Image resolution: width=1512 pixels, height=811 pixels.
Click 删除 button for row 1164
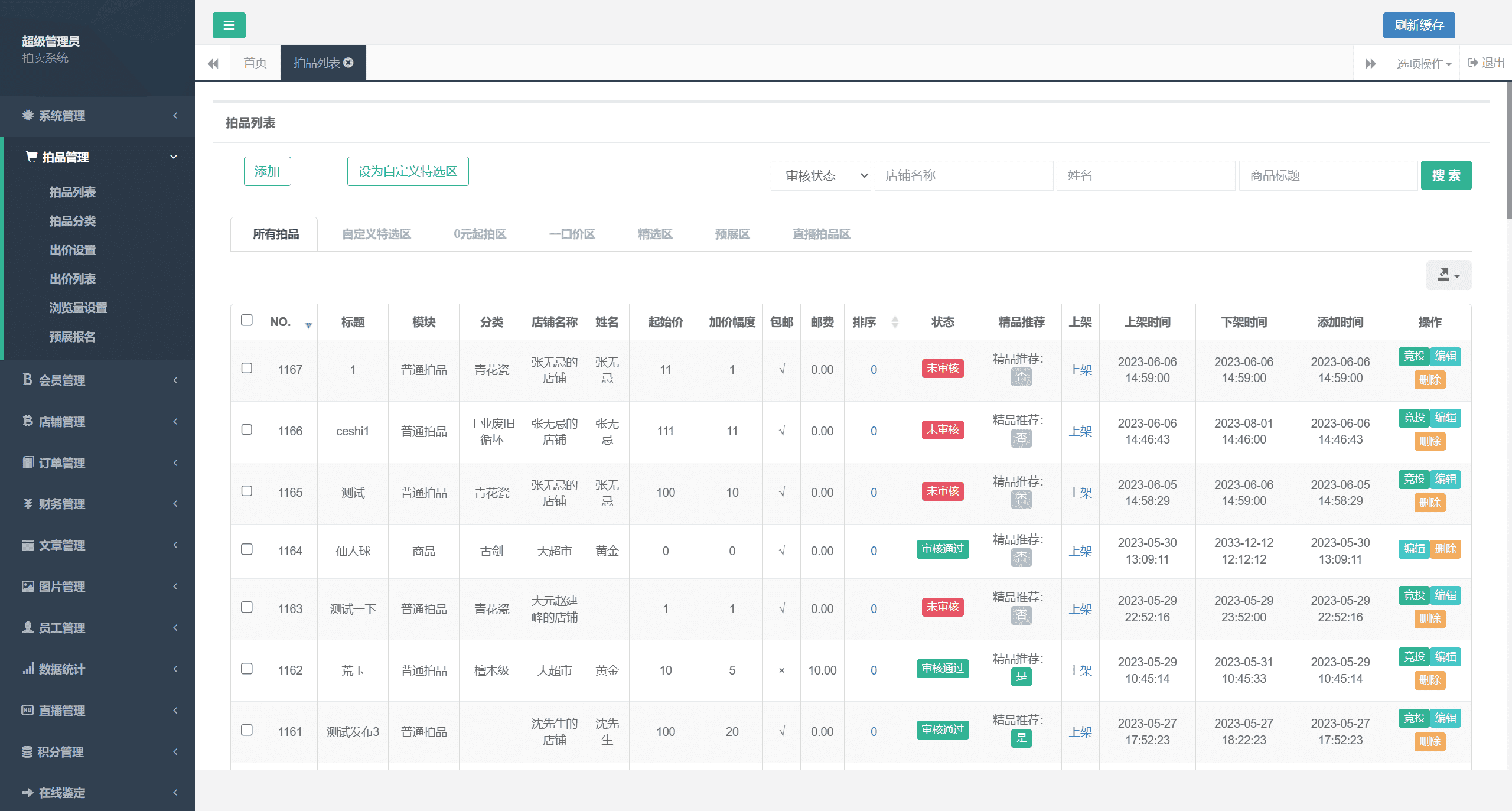point(1445,549)
